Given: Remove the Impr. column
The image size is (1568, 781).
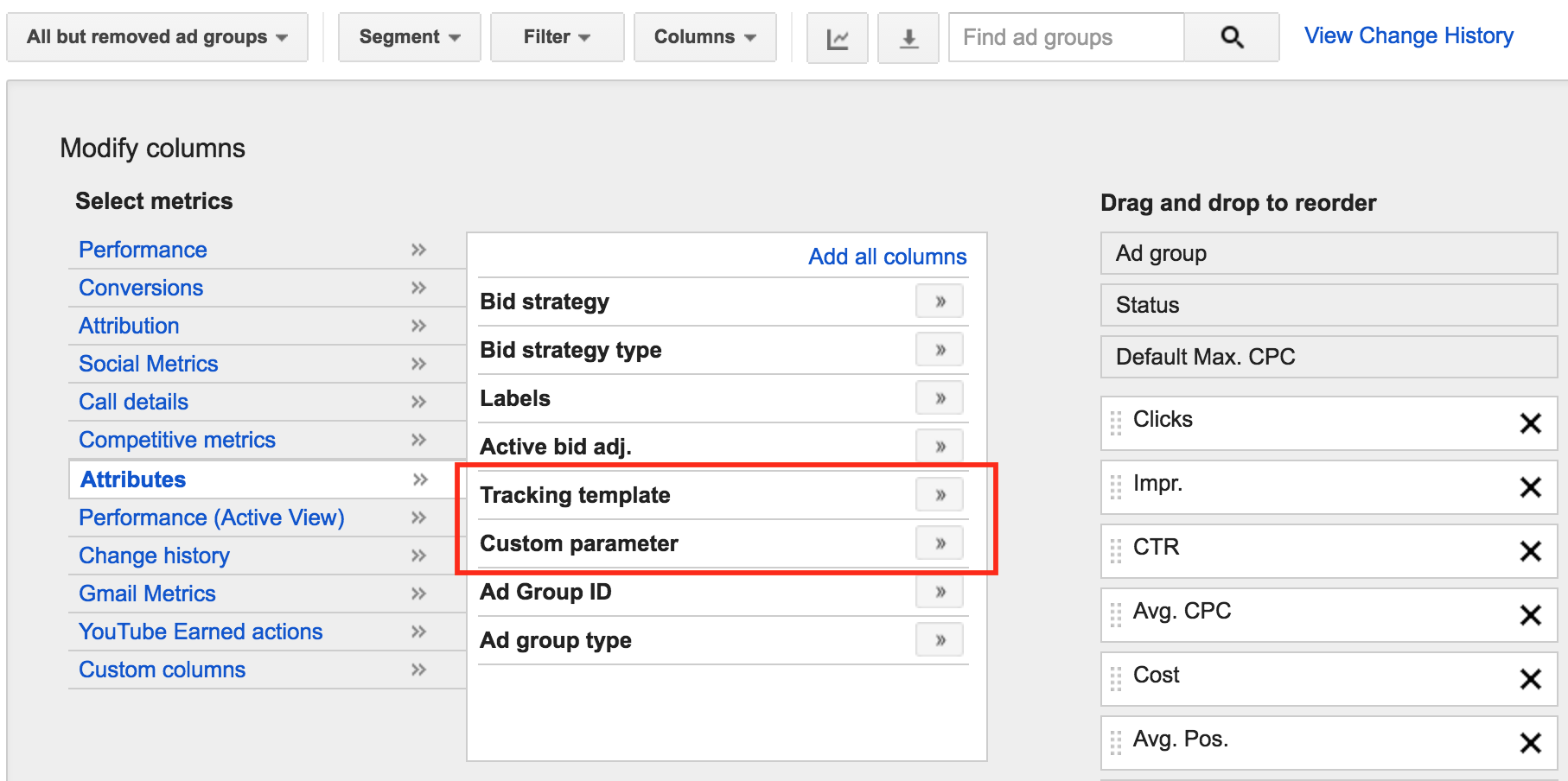Looking at the screenshot, I should (1531, 487).
